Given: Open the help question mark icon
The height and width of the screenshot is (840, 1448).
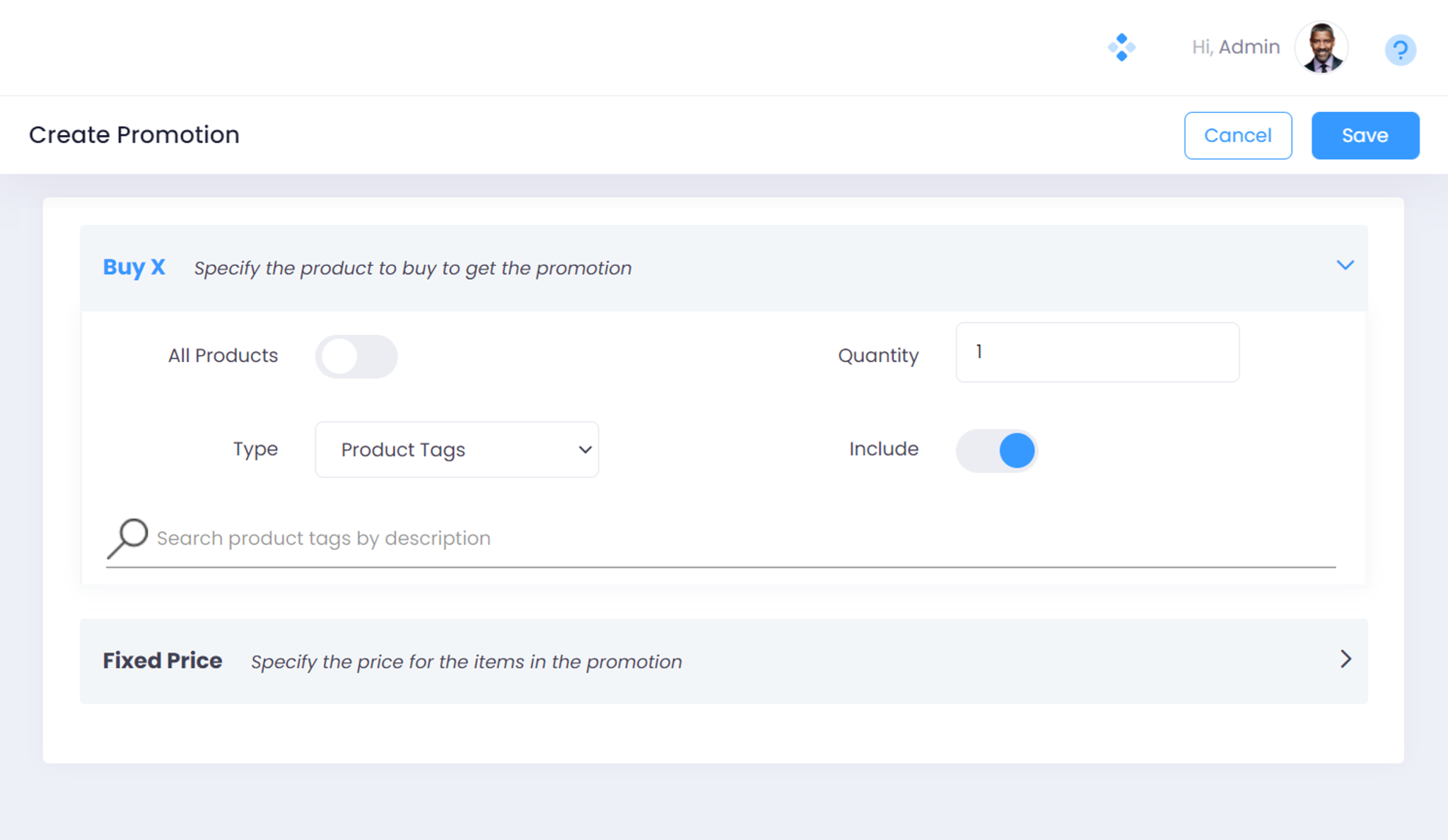Looking at the screenshot, I should click(1399, 49).
